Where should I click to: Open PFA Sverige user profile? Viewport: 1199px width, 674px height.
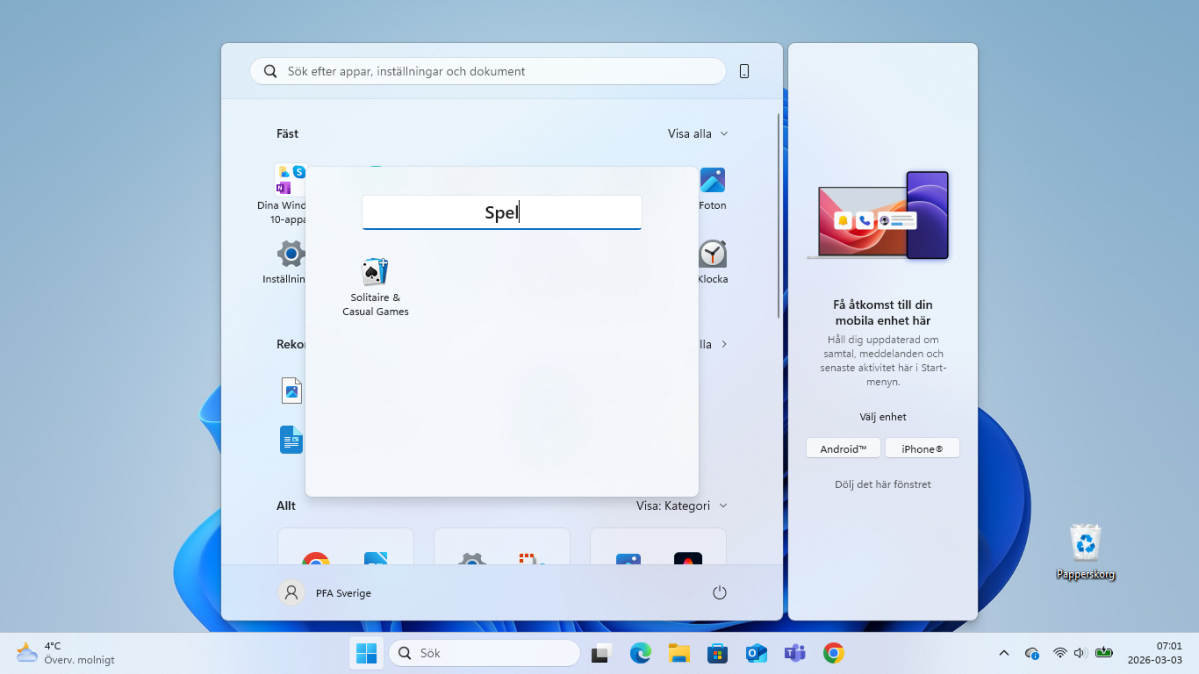[326, 593]
